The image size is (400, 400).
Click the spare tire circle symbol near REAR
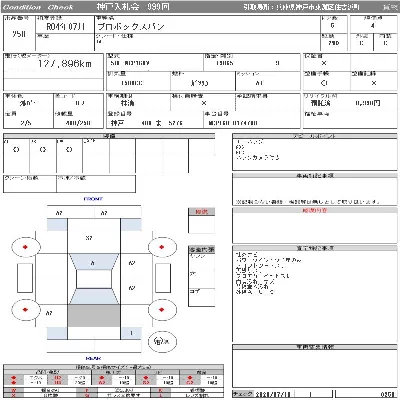[x=162, y=341]
